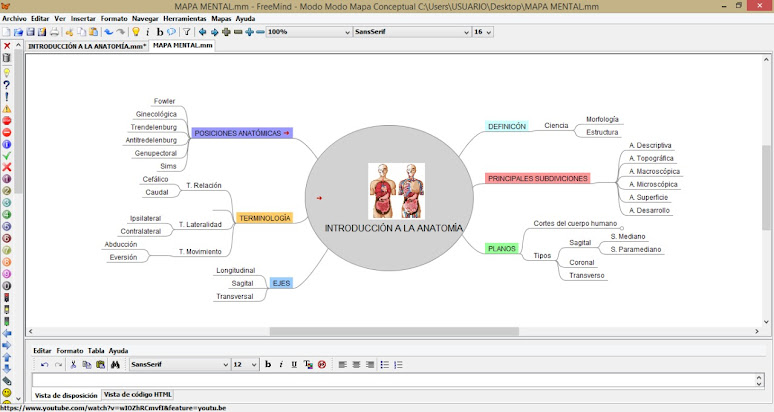Image resolution: width=774 pixels, height=412 pixels.
Task: Open text color picker in note editor
Action: (308, 365)
